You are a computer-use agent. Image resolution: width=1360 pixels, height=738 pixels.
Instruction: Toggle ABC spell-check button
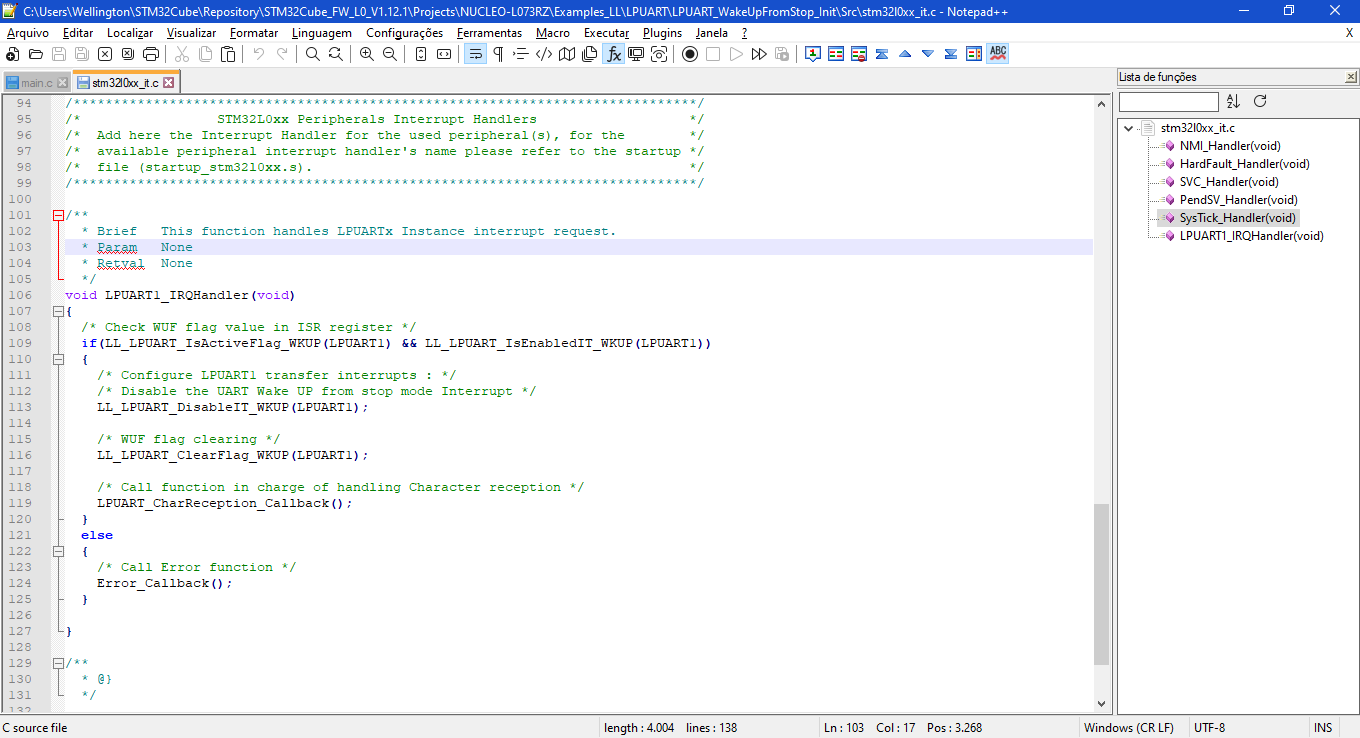click(x=997, y=54)
